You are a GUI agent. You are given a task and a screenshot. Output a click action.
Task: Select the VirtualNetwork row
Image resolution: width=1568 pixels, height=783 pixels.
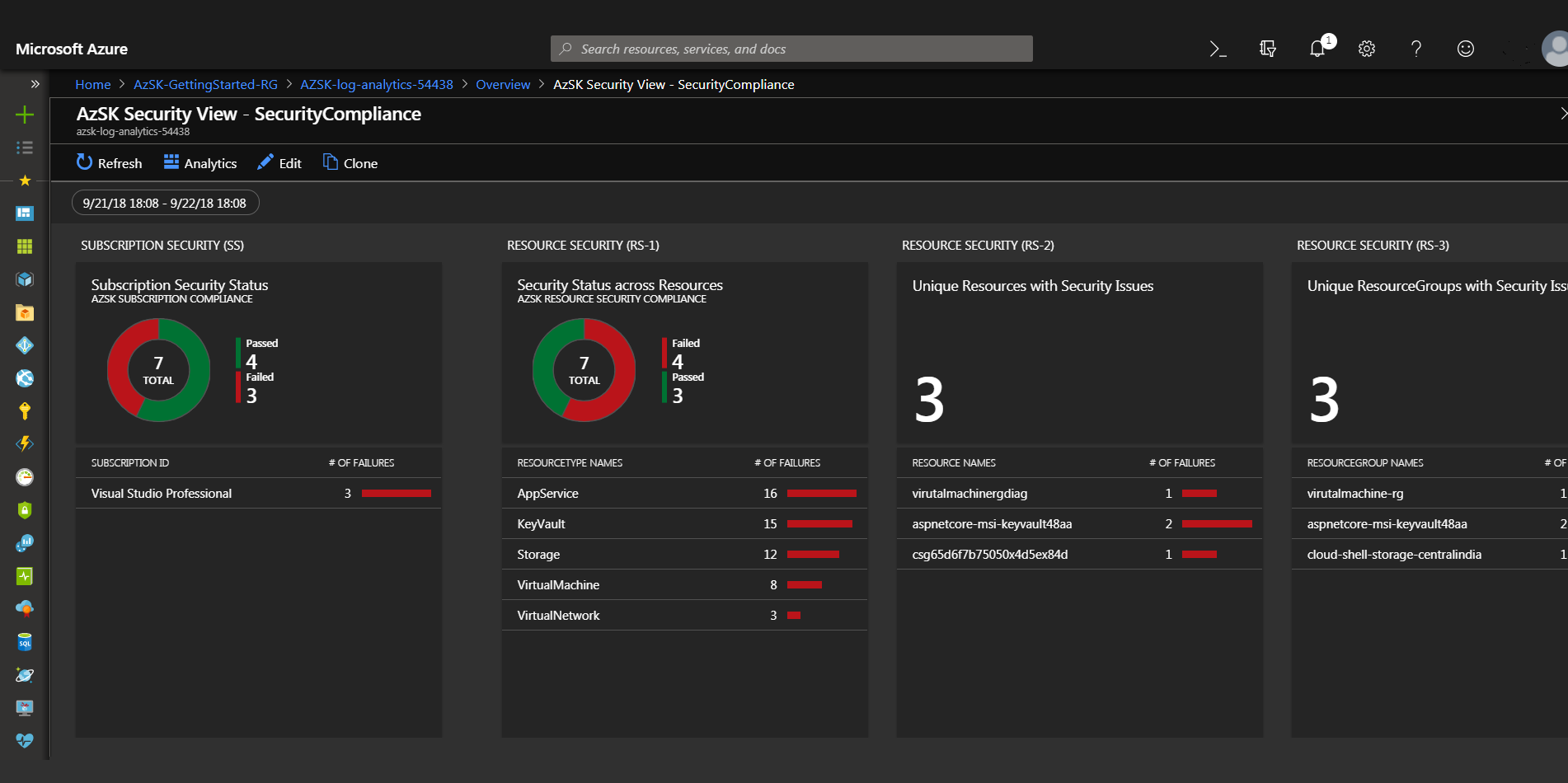[684, 615]
